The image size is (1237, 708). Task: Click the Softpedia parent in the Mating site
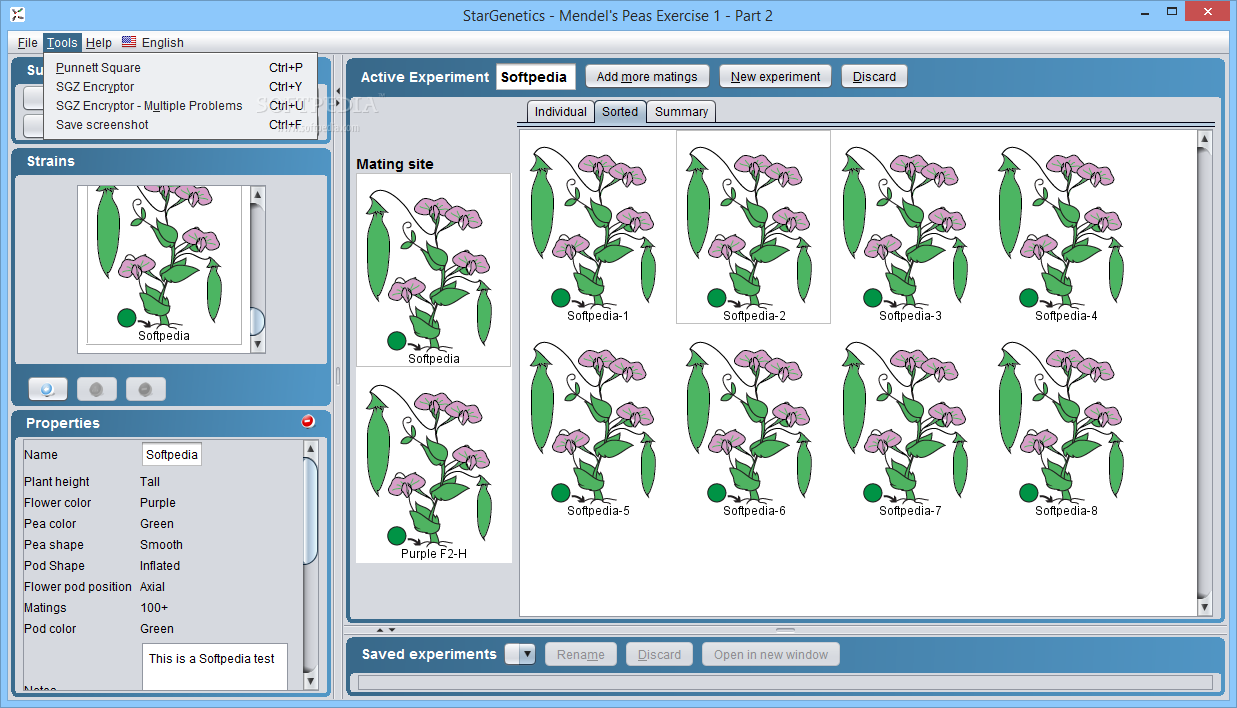[434, 270]
